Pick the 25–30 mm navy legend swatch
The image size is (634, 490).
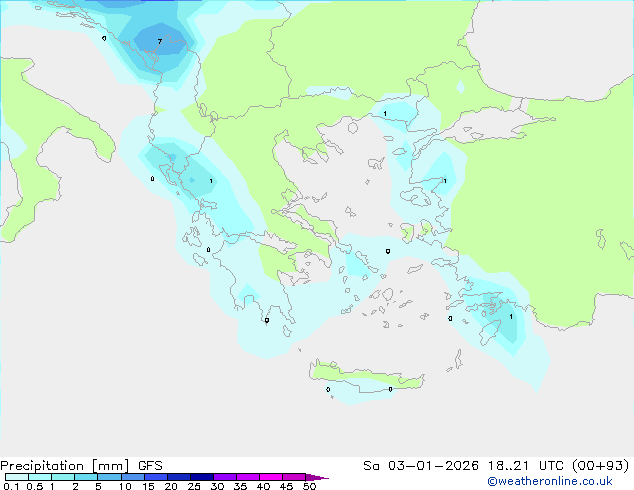[201, 477]
